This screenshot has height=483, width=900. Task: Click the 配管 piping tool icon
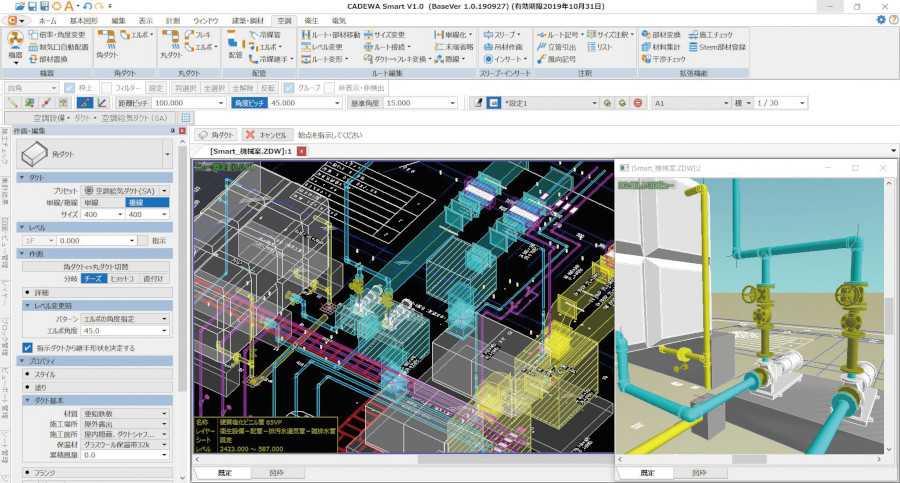235,44
